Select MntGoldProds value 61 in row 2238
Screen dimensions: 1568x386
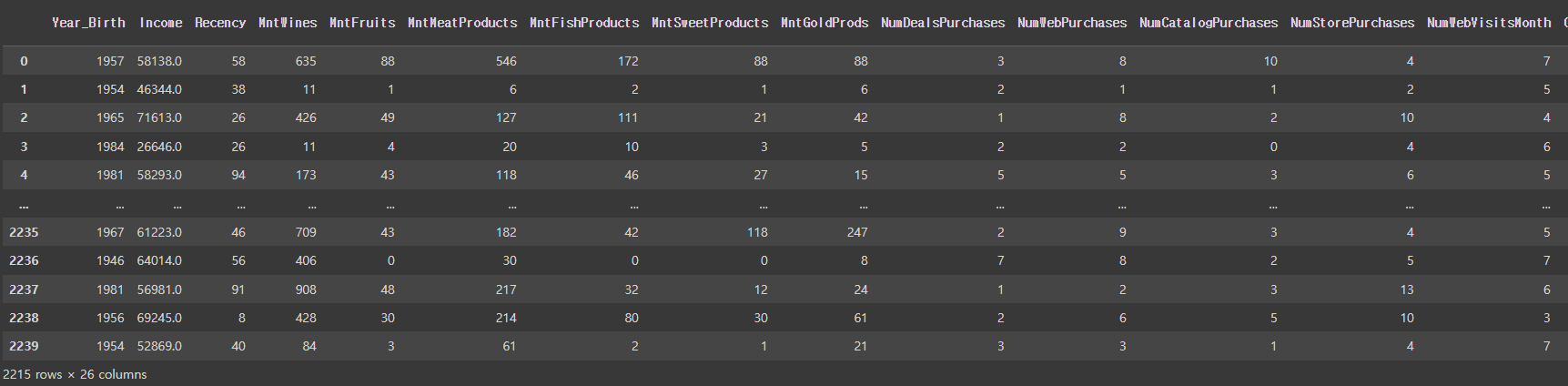click(x=861, y=318)
